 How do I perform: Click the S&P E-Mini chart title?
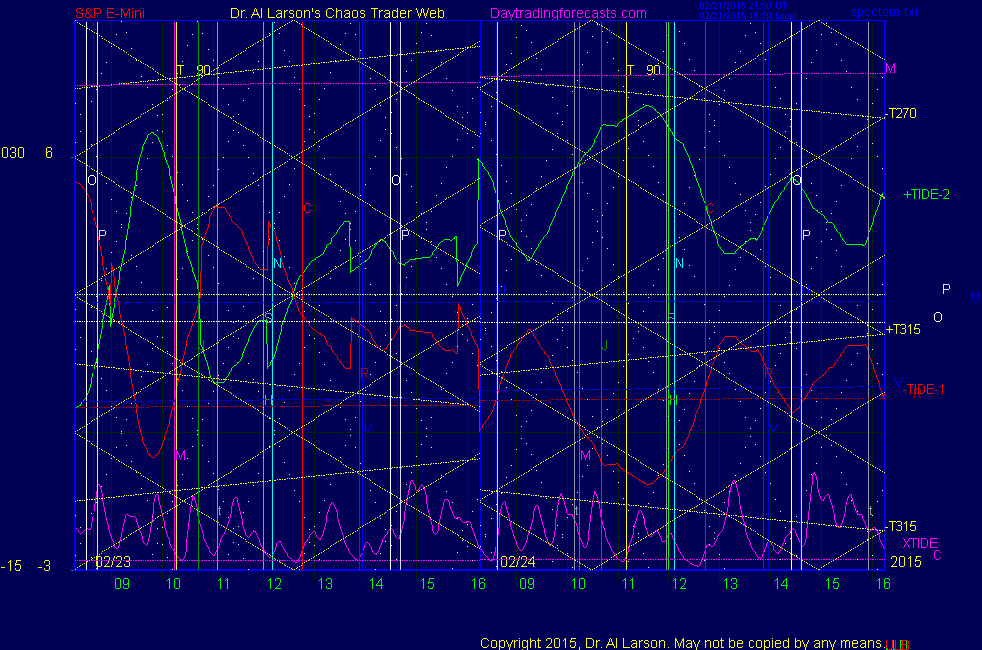pyautogui.click(x=117, y=13)
